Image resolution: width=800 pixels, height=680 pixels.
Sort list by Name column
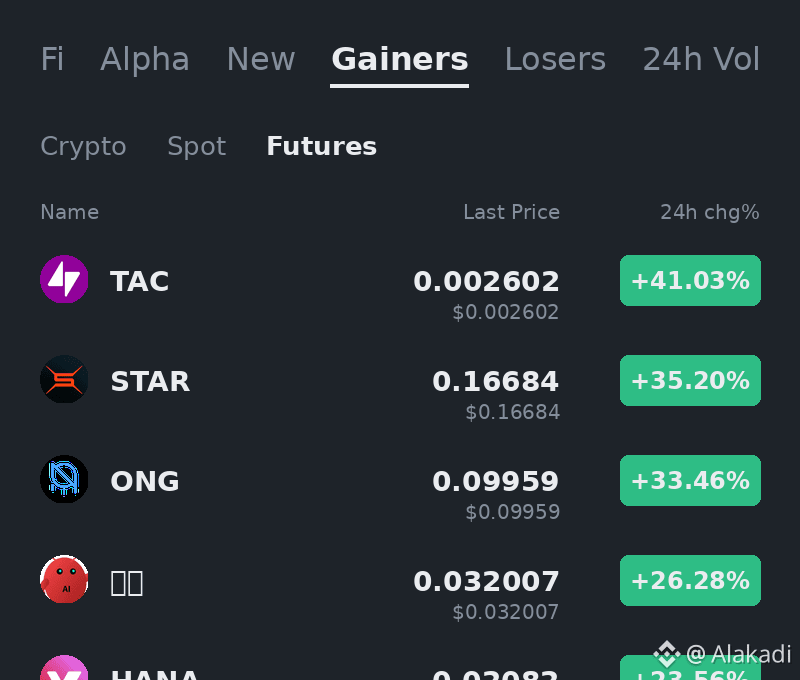coord(69,212)
